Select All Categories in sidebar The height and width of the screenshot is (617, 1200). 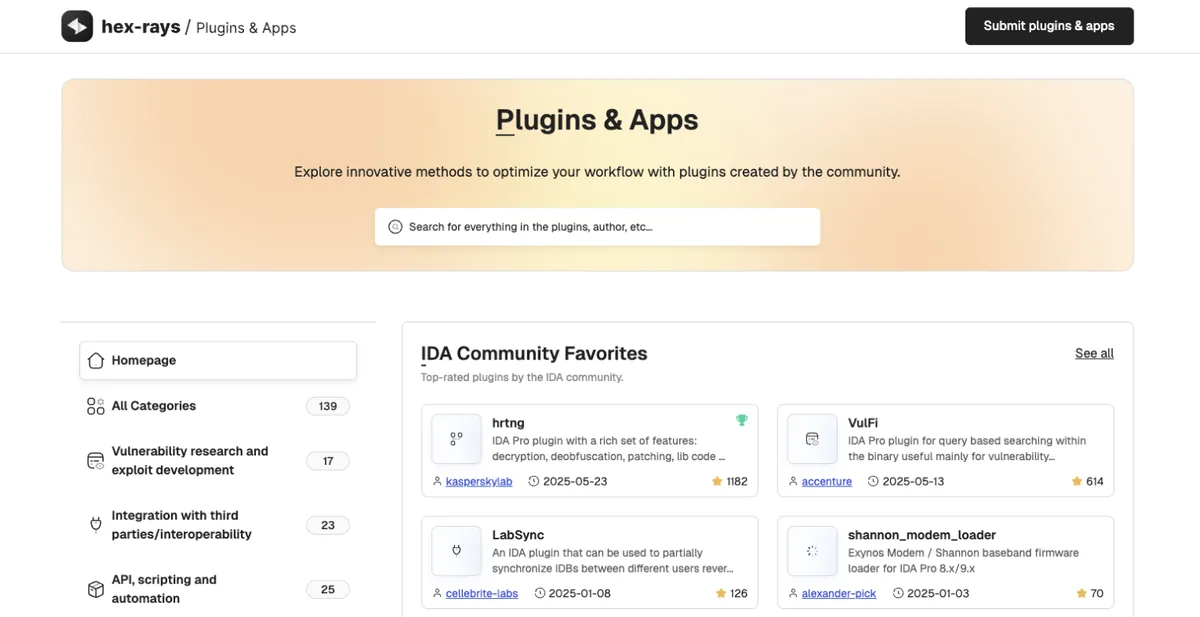(x=218, y=406)
